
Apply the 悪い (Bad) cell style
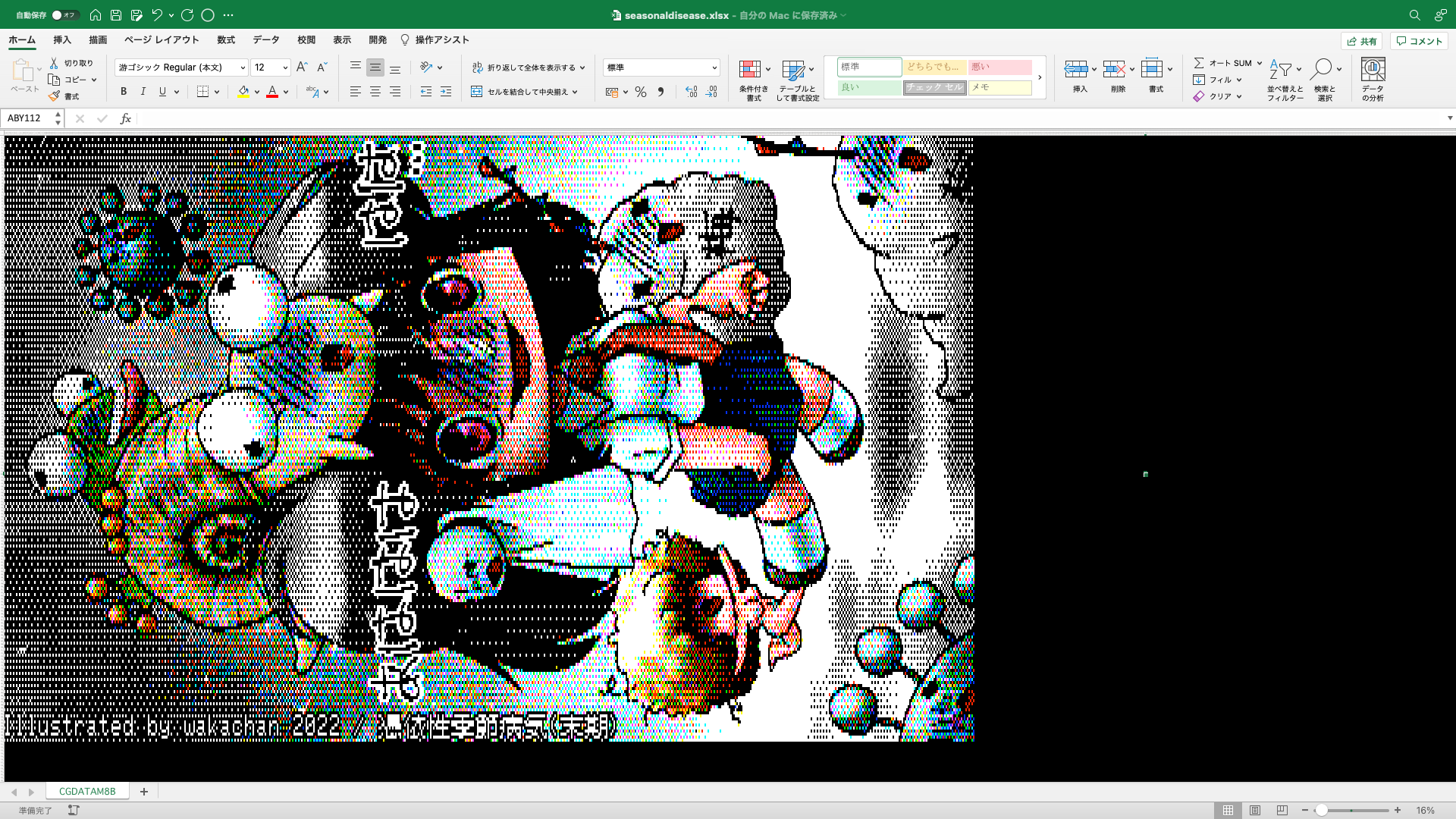(x=999, y=67)
